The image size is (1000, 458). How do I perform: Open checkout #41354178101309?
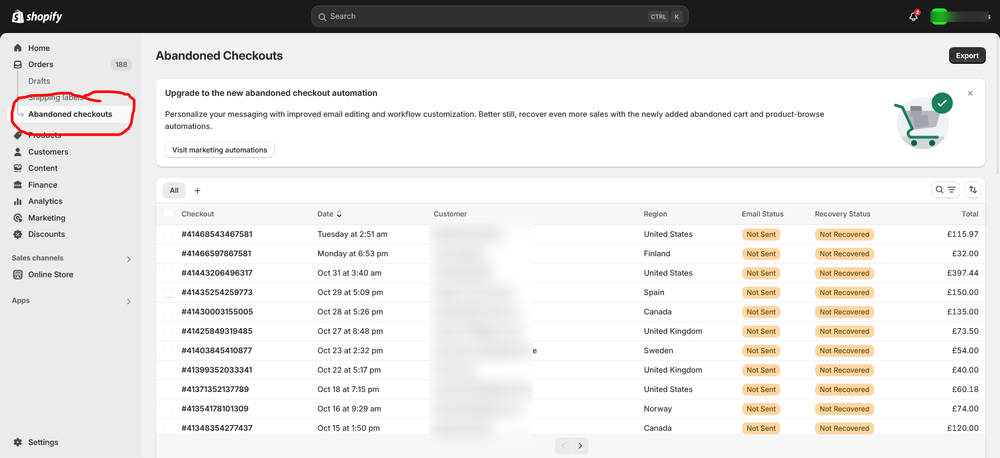[x=215, y=409]
